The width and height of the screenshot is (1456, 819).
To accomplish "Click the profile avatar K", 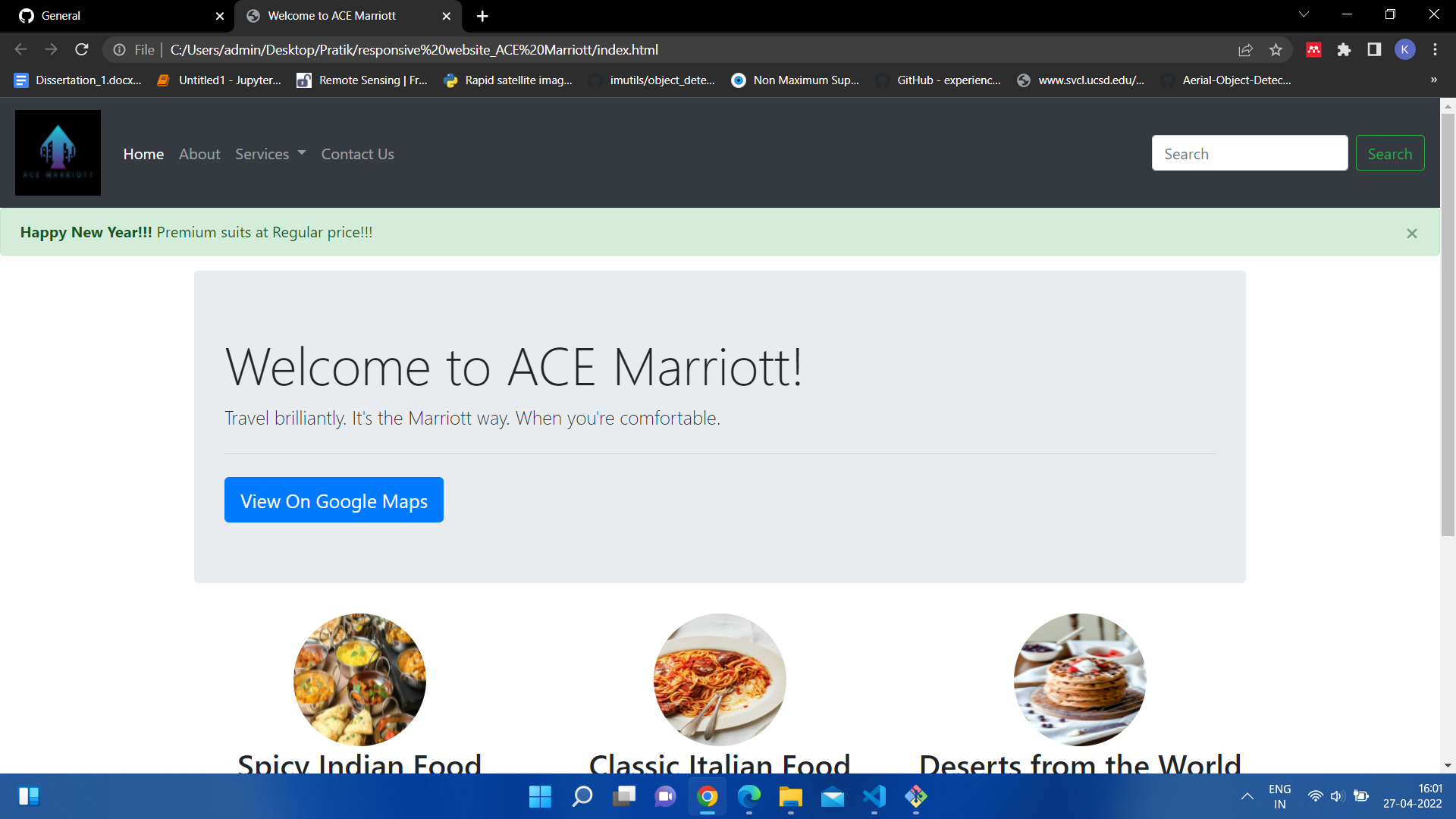I will coord(1405,49).
